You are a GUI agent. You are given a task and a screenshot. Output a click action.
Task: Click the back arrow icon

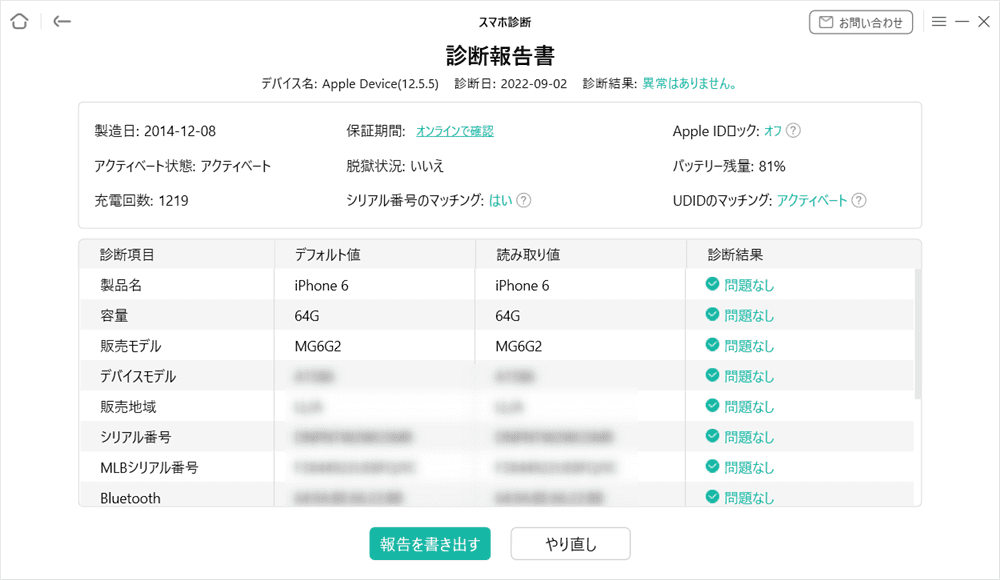click(62, 22)
